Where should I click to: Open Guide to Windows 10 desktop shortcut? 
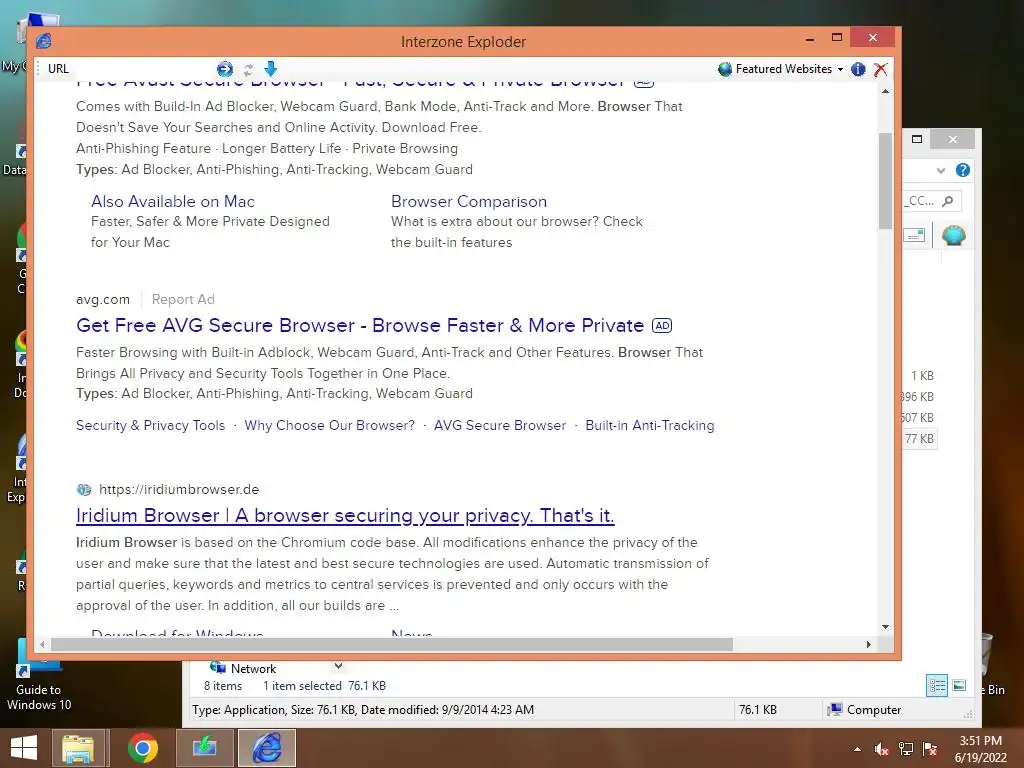tap(39, 677)
